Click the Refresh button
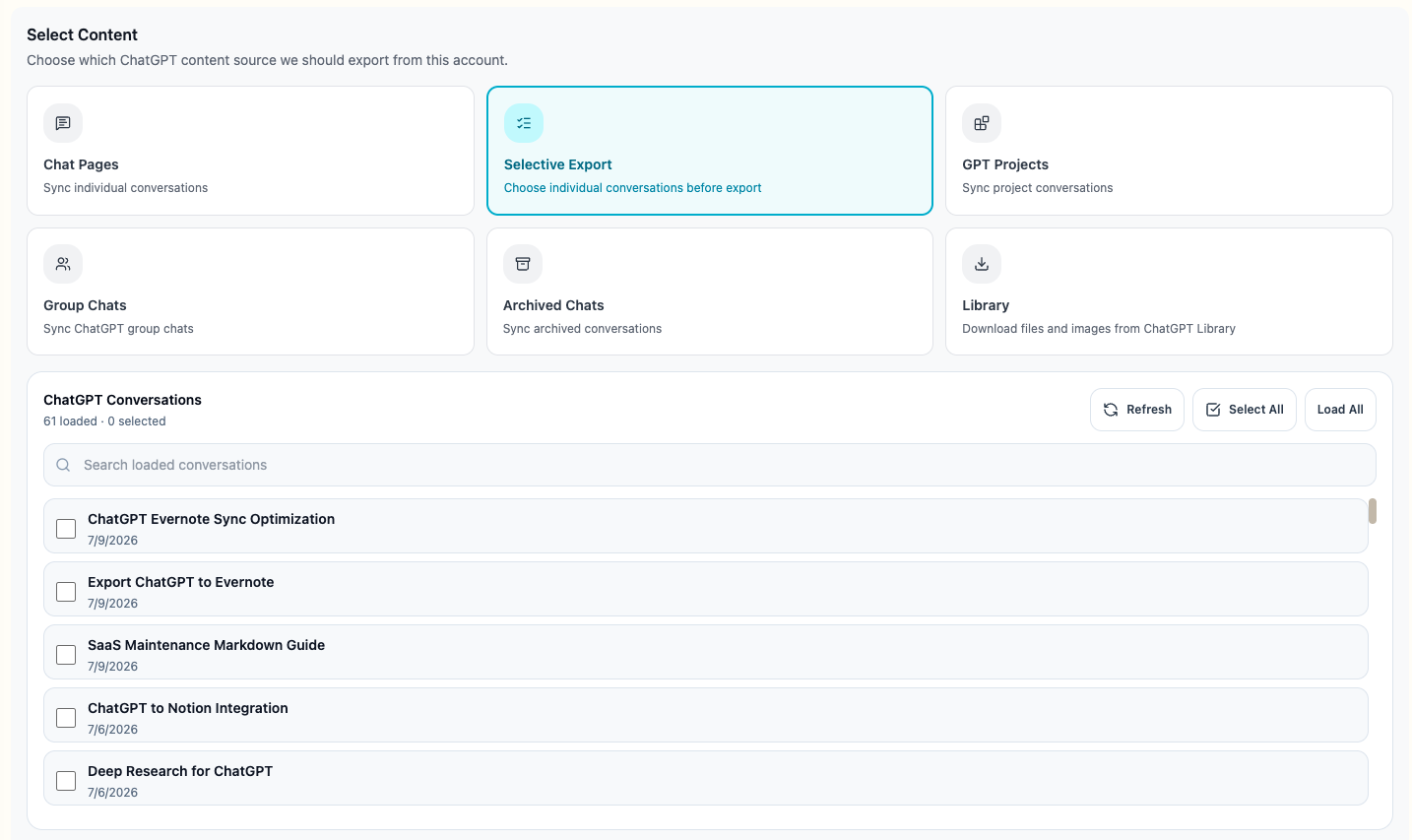 point(1137,410)
